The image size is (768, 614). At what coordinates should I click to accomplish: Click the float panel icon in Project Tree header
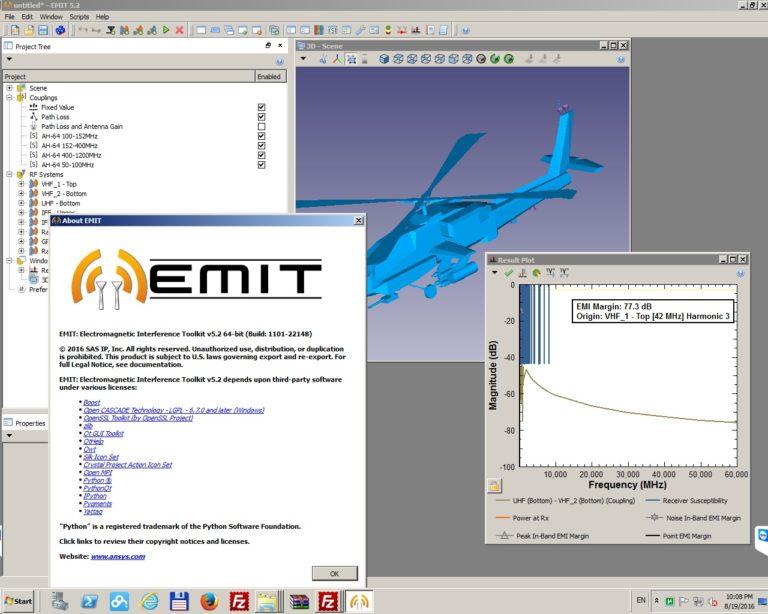268,45
